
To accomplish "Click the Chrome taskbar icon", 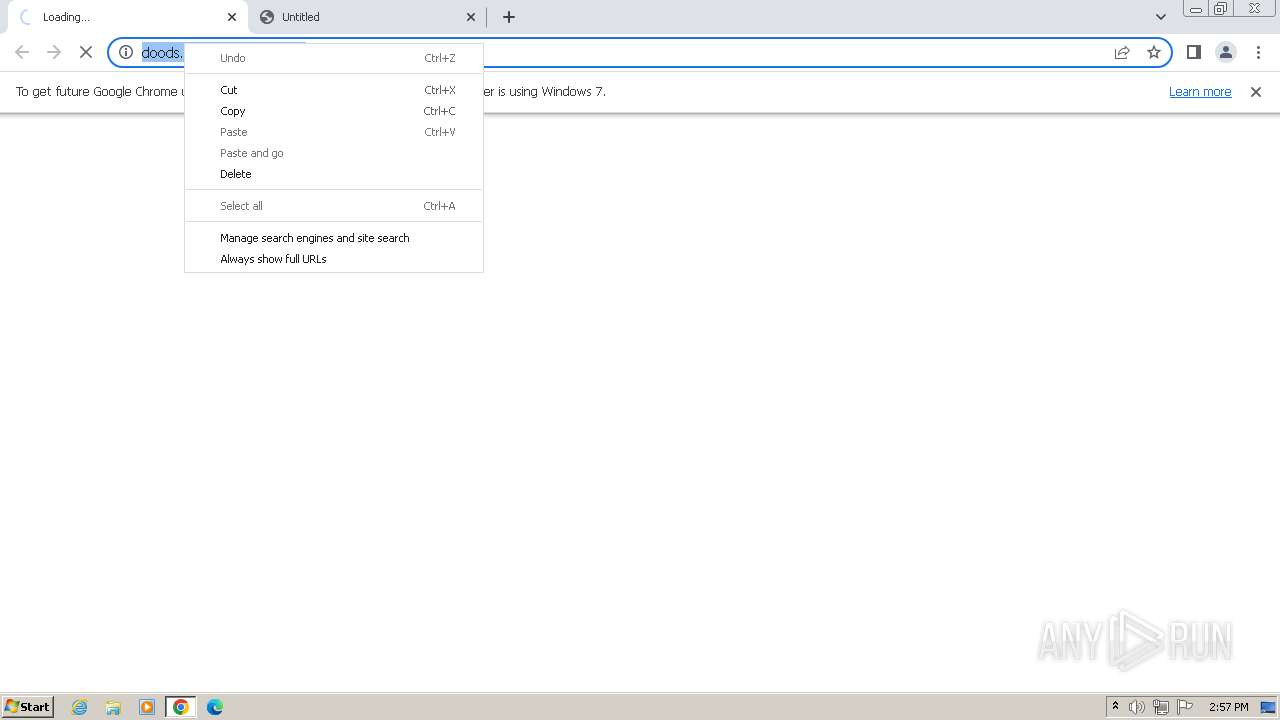I will pyautogui.click(x=181, y=707).
